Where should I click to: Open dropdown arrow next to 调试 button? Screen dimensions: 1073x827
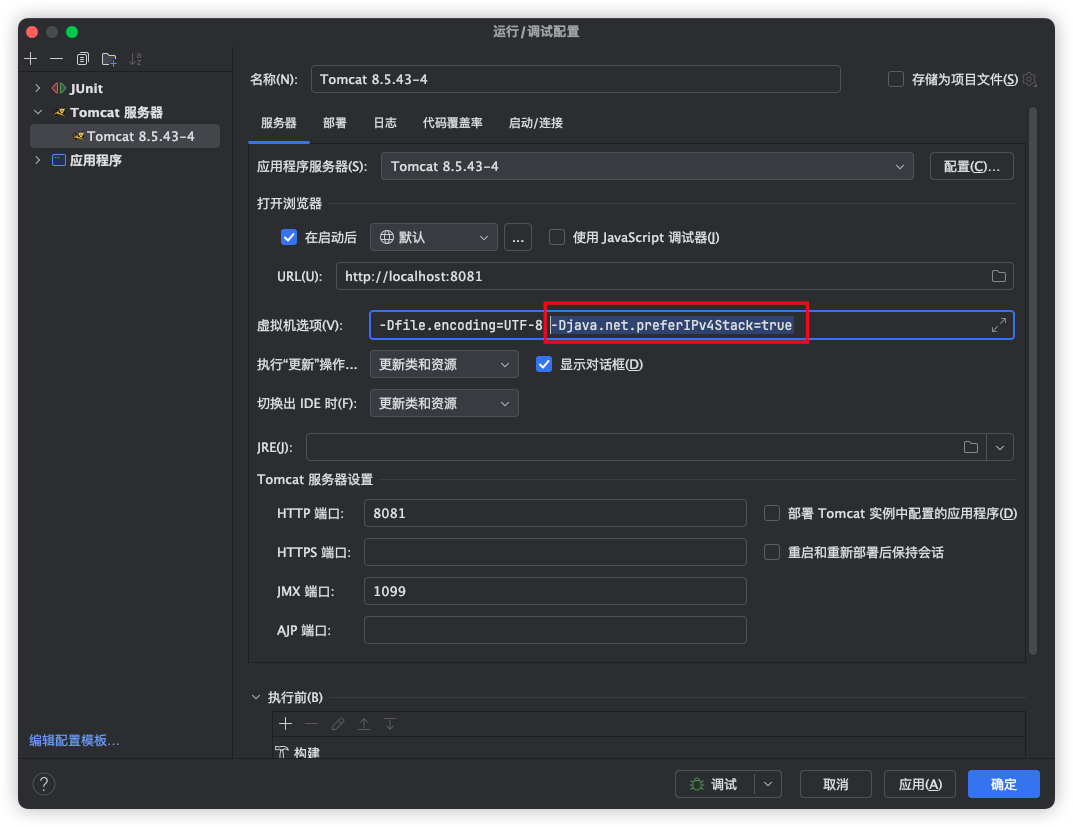(x=768, y=784)
